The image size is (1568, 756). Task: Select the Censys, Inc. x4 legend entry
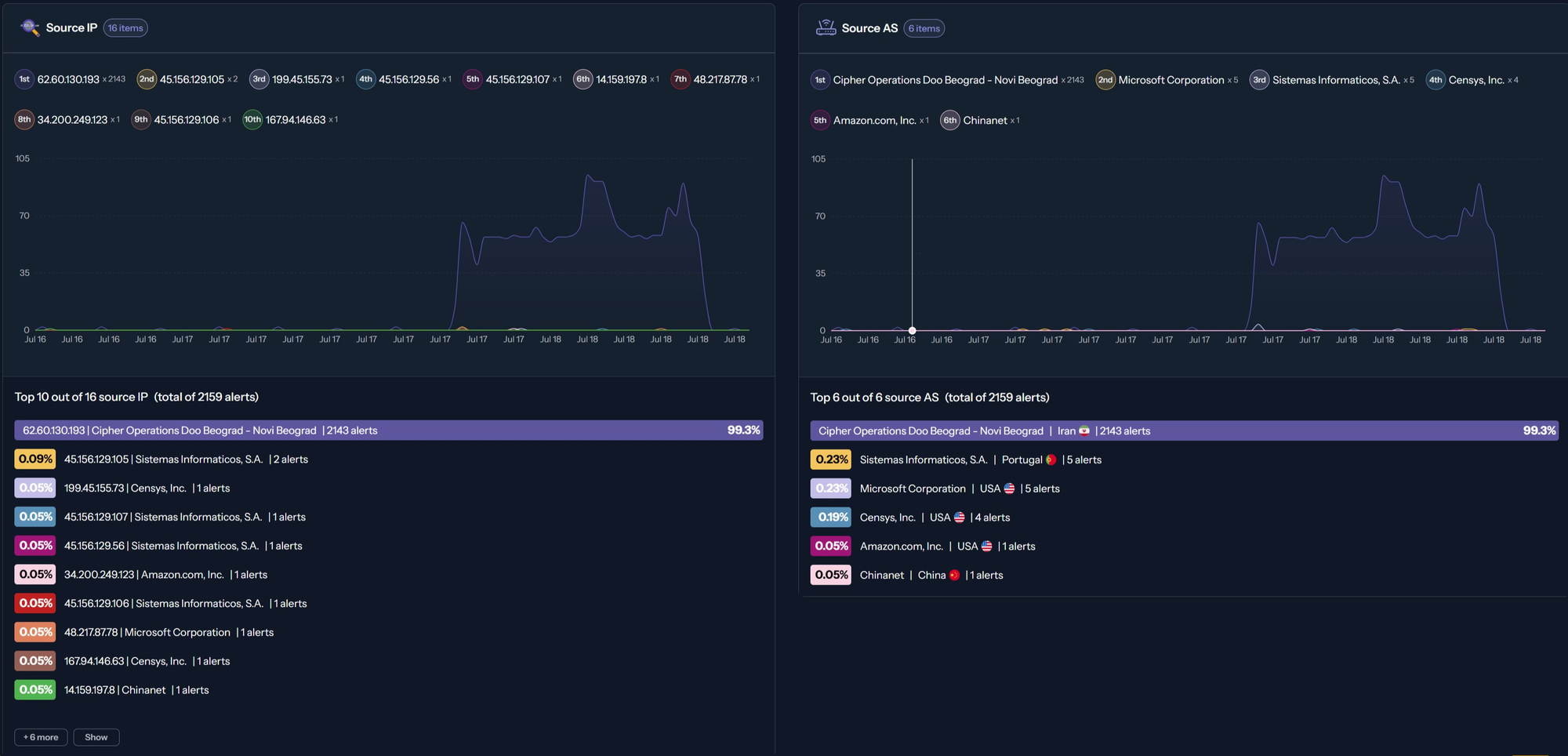[1472, 80]
